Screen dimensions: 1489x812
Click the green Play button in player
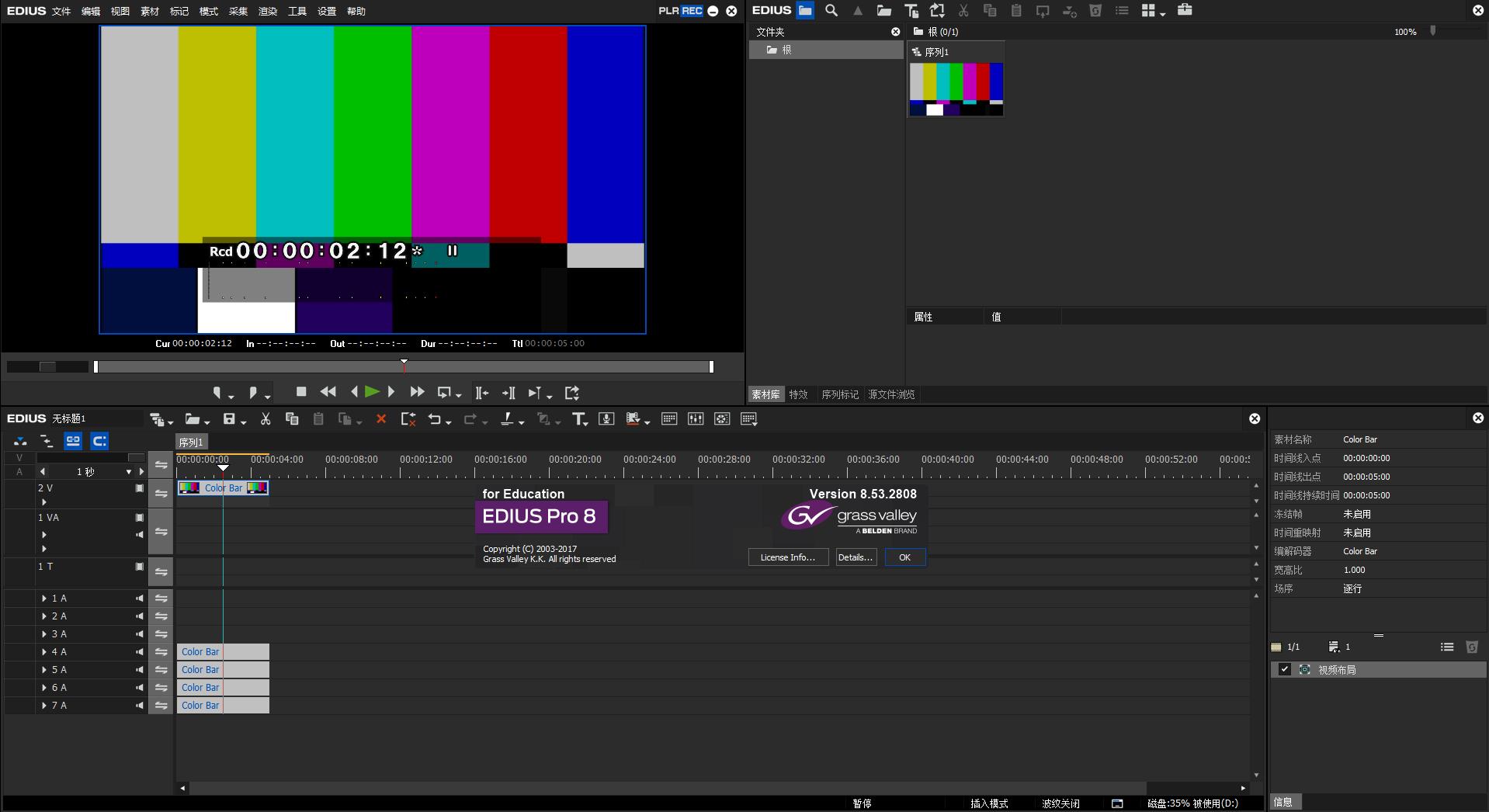tap(372, 392)
